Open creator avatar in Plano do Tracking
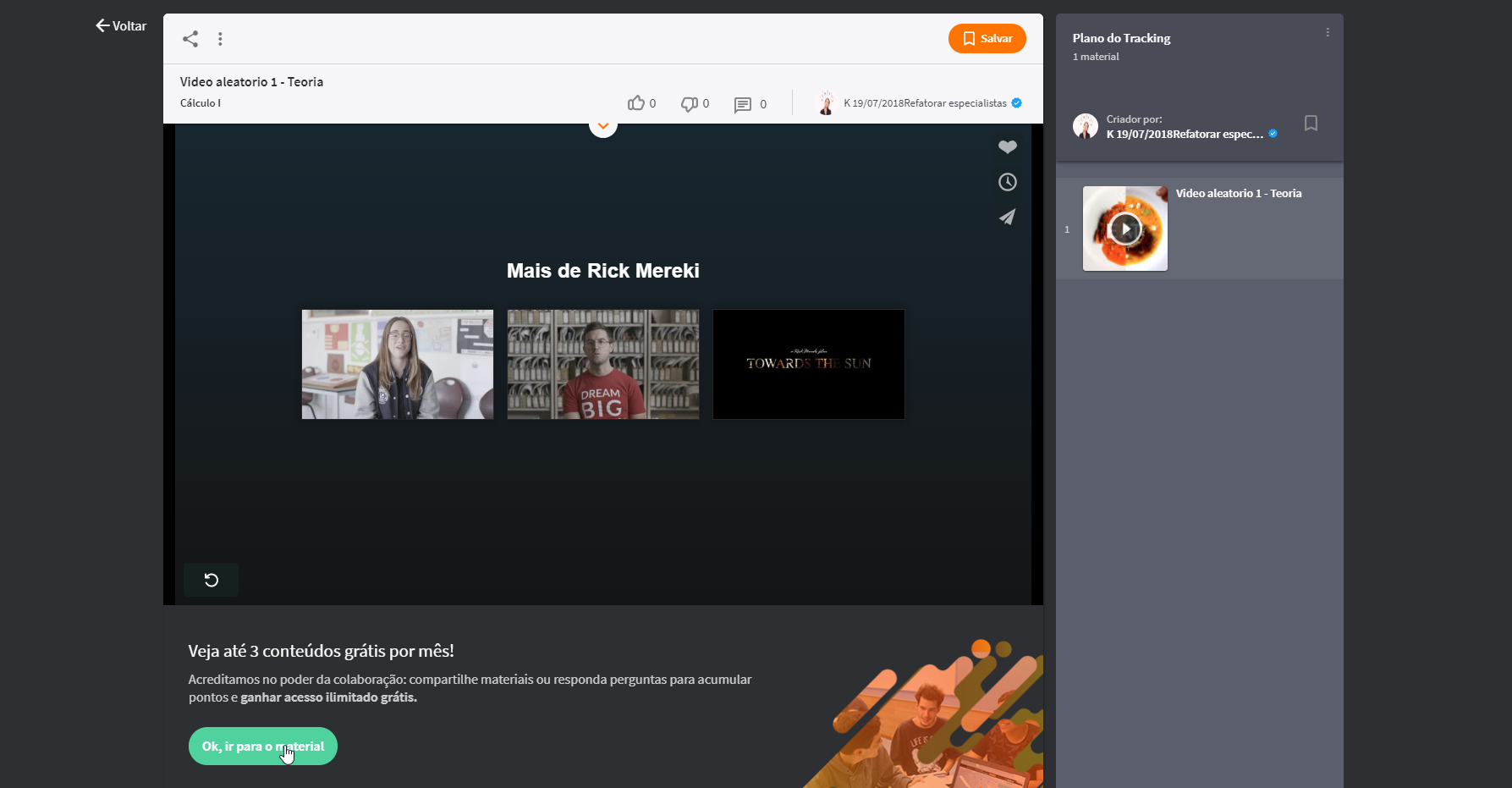Viewport: 1512px width, 788px height. 1086,126
